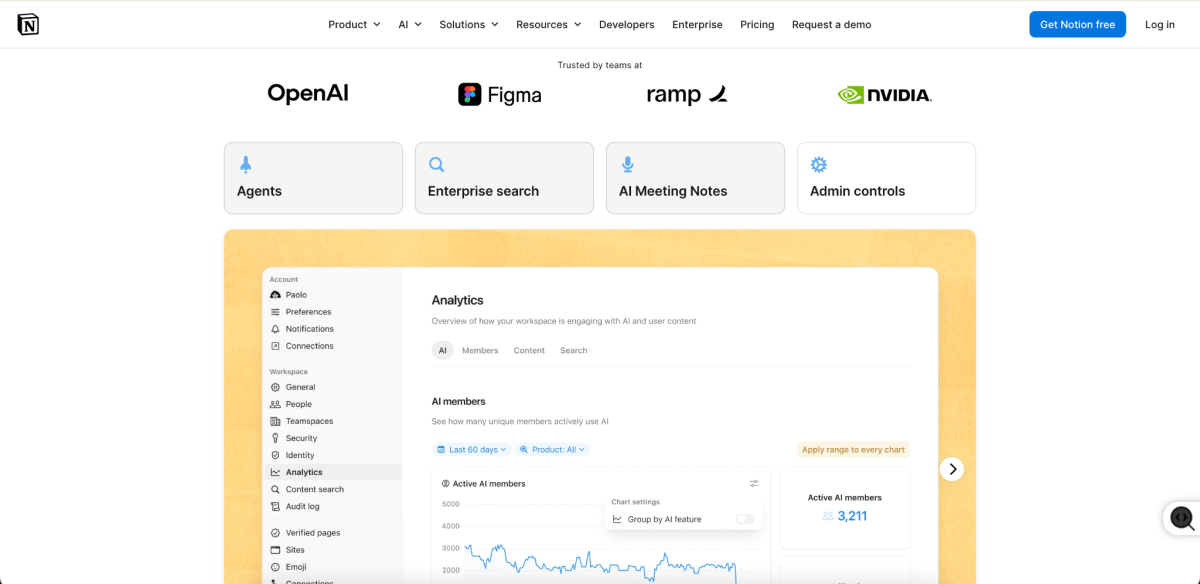Click Apply range to every chart

pos(853,450)
